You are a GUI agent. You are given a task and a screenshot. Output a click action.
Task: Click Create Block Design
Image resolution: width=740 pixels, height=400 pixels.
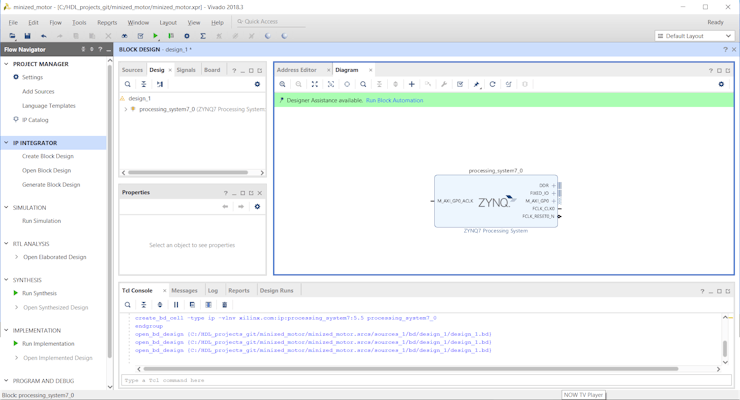(x=48, y=156)
